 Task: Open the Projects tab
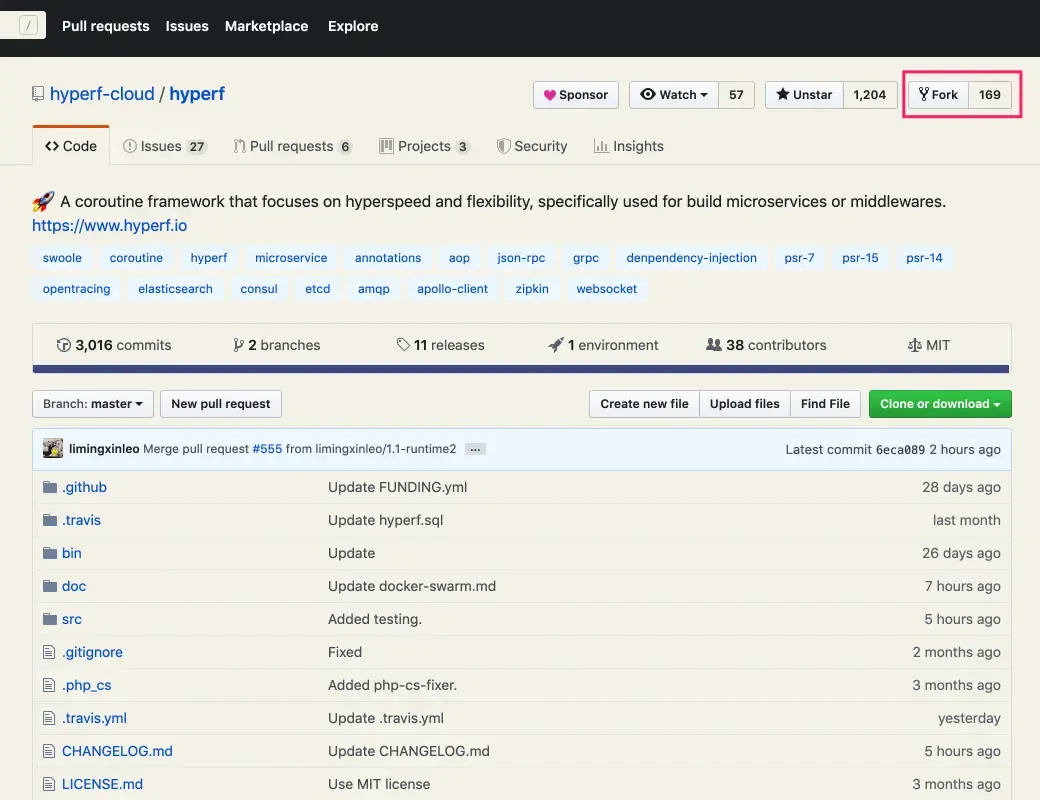(424, 146)
